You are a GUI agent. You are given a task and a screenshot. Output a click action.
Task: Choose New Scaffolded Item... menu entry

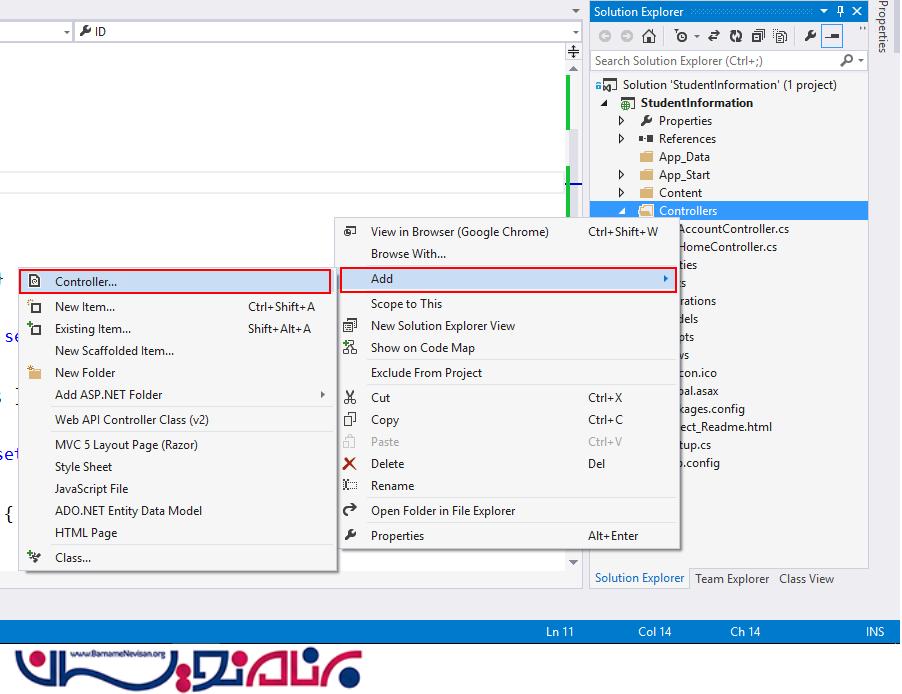point(114,351)
